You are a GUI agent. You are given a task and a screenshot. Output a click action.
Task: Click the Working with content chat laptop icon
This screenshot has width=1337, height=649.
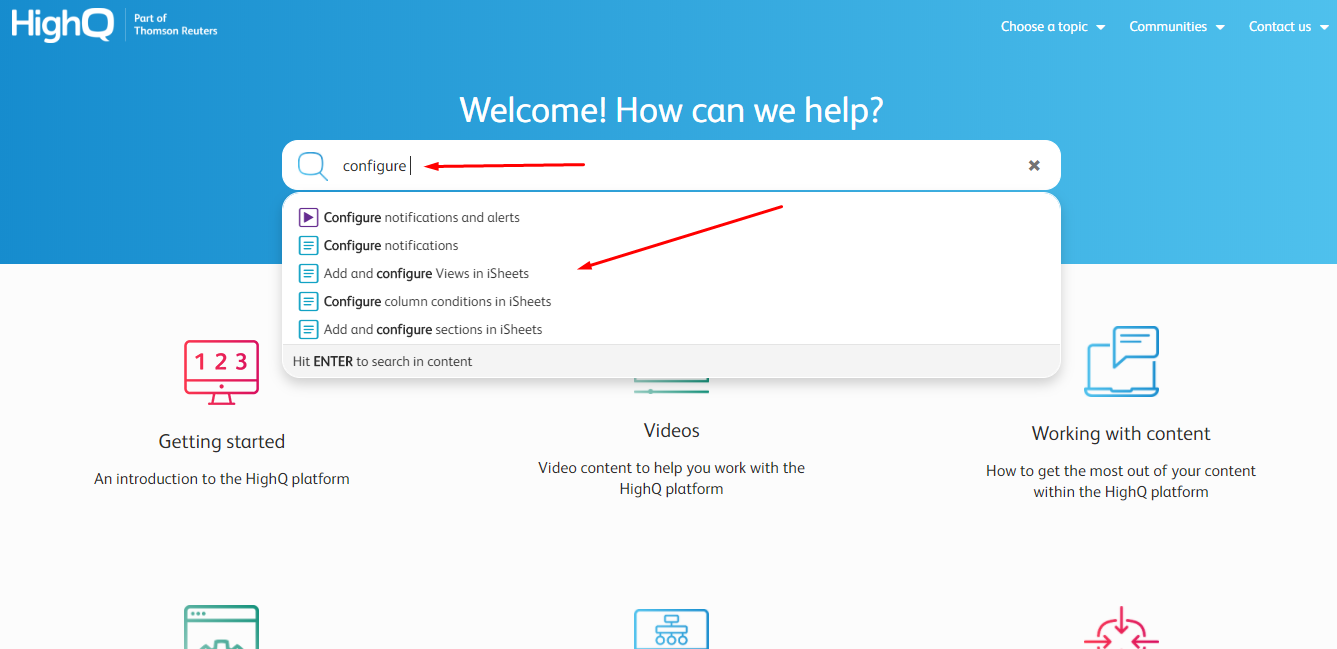1121,361
